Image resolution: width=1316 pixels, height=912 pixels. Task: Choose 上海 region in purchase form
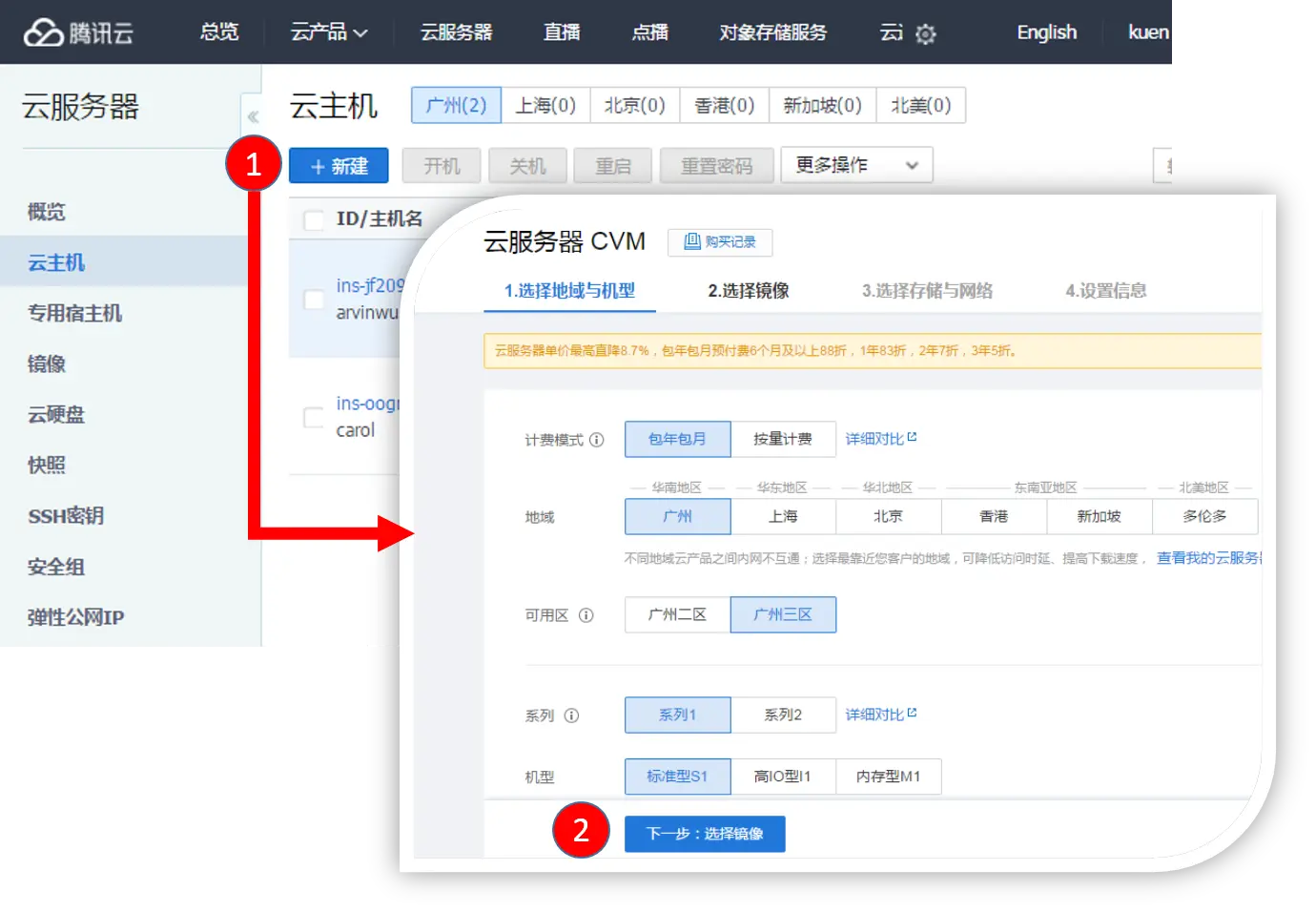pos(783,516)
